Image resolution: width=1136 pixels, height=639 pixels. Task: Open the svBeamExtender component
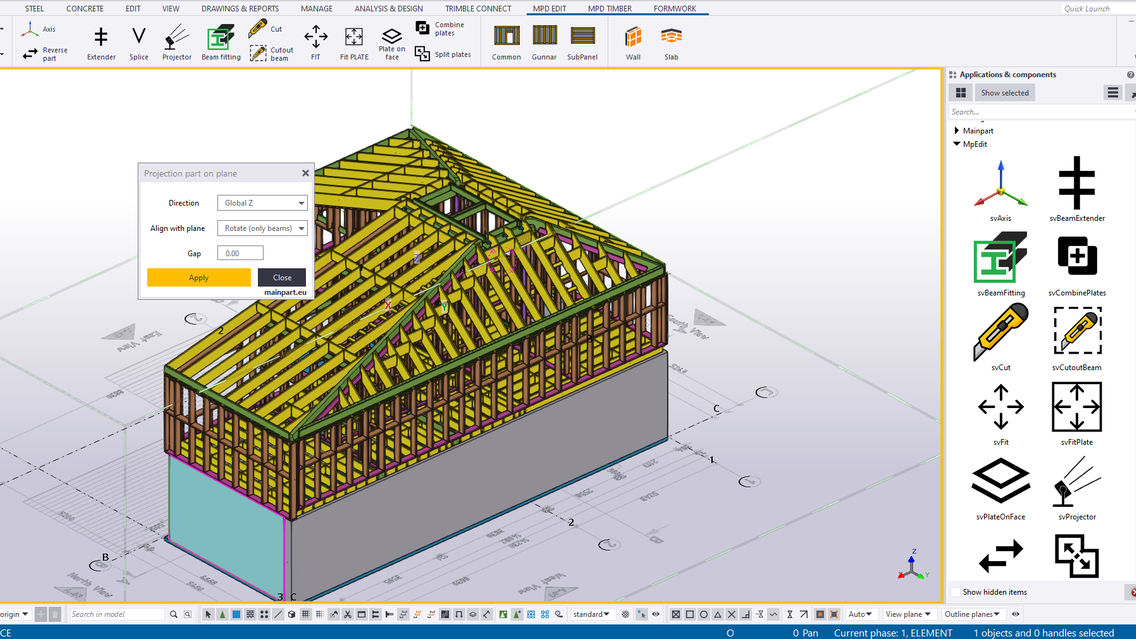(1077, 189)
